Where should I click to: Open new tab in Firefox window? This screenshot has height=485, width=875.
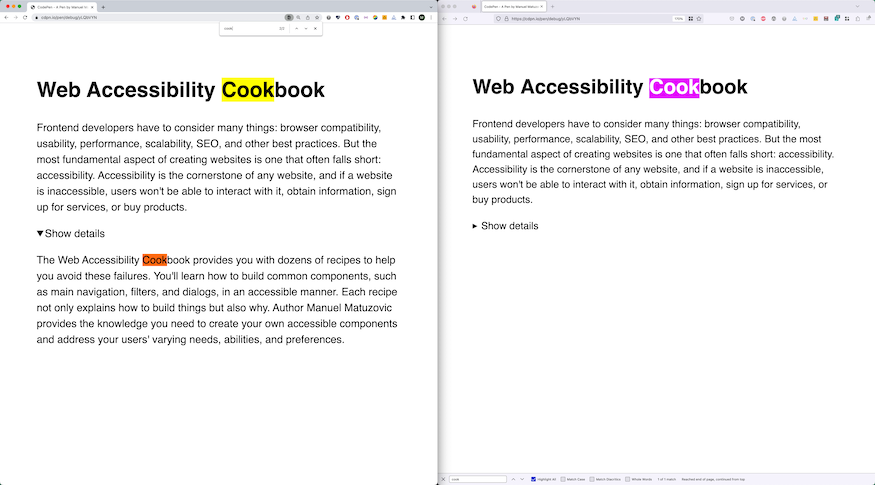click(x=552, y=7)
